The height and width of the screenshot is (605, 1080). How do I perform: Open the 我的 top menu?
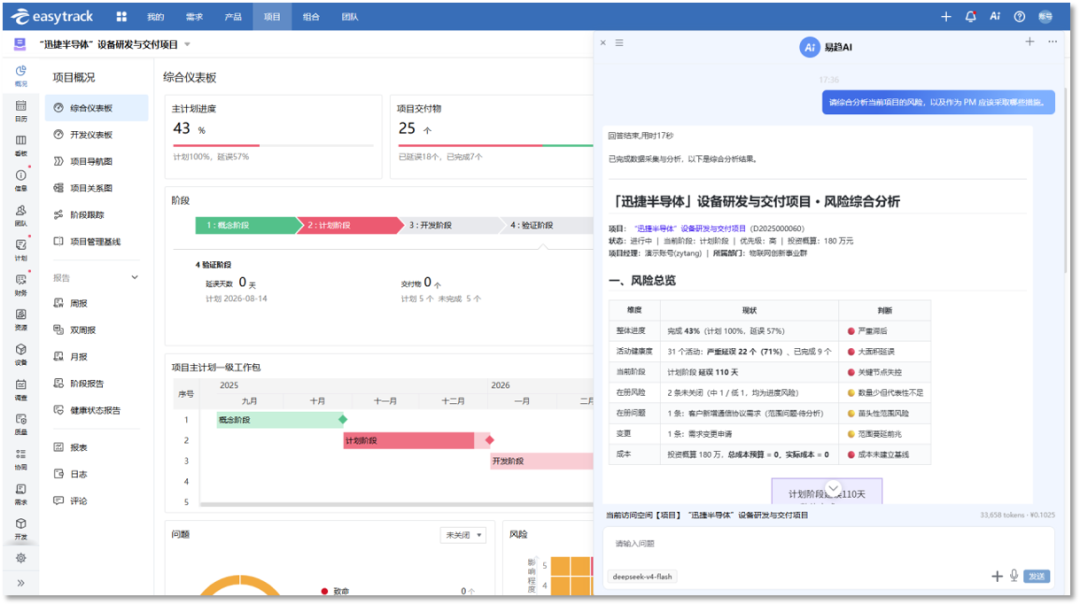156,17
